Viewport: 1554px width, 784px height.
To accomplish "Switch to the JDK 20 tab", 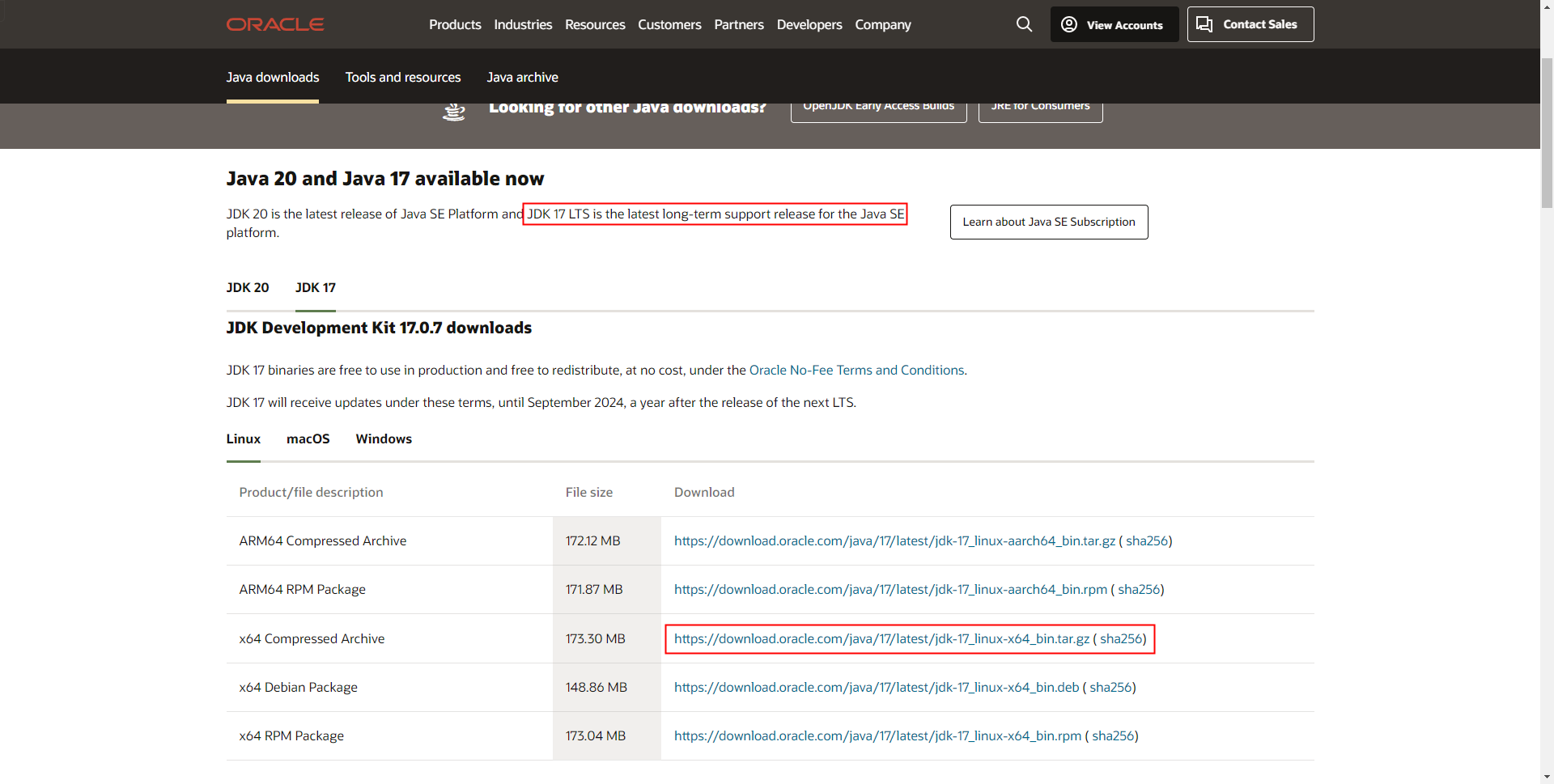I will click(247, 287).
